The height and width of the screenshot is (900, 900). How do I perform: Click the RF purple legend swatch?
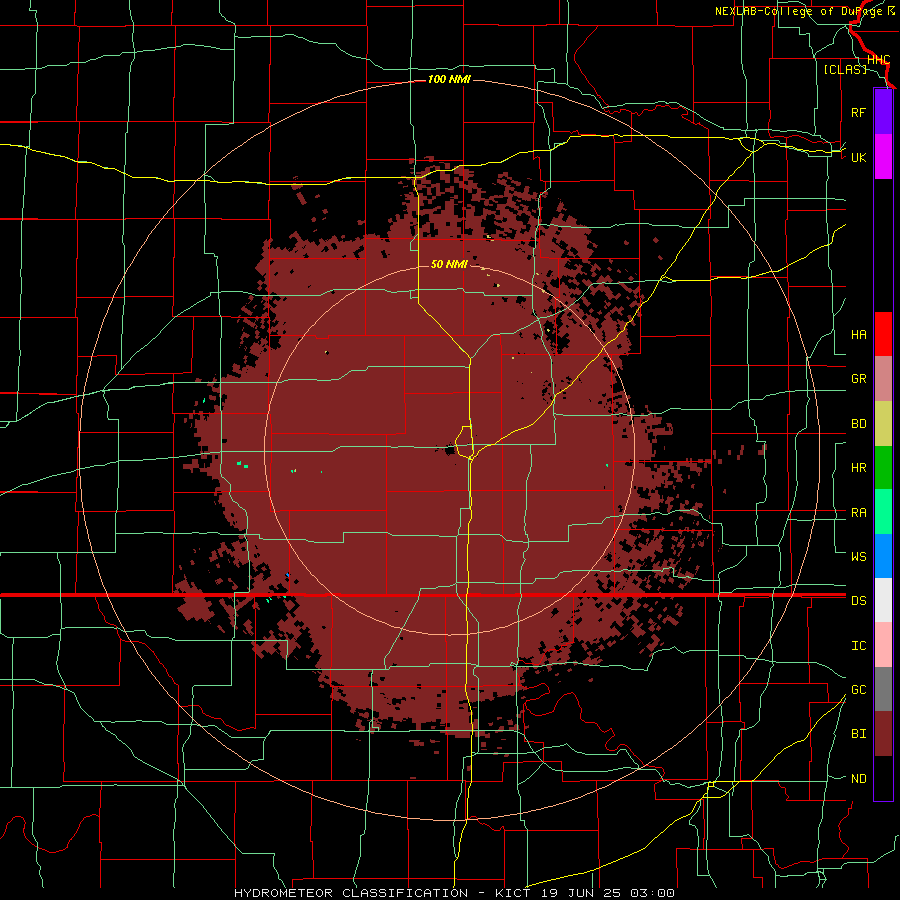883,112
